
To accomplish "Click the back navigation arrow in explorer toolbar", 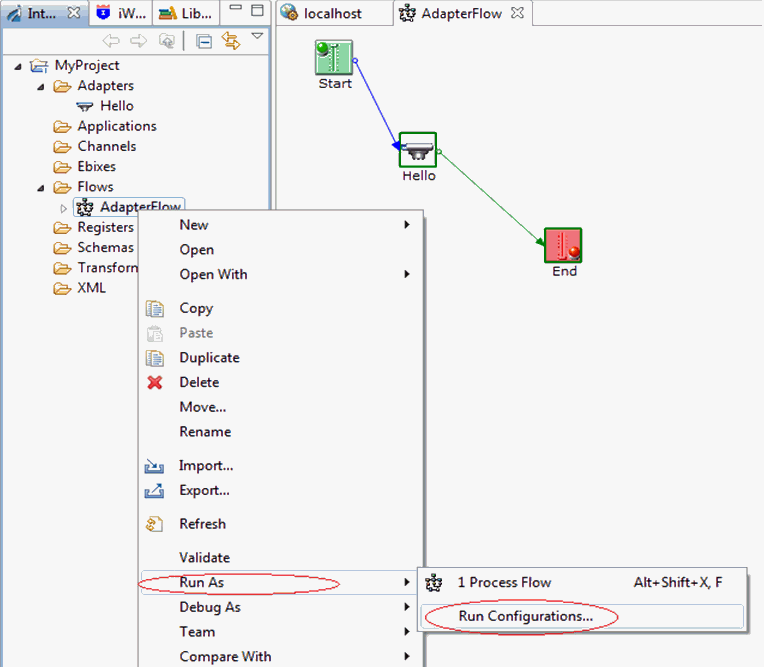I will point(111,41).
